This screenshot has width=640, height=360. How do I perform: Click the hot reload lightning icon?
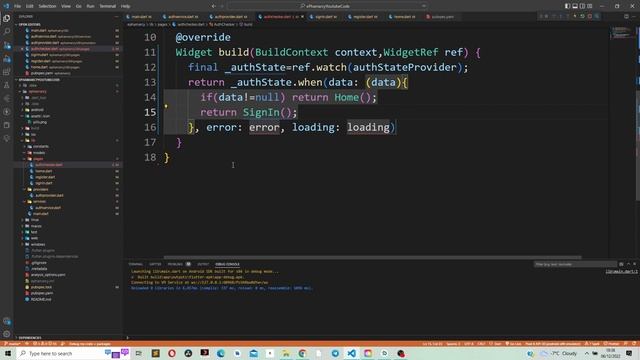575,16
